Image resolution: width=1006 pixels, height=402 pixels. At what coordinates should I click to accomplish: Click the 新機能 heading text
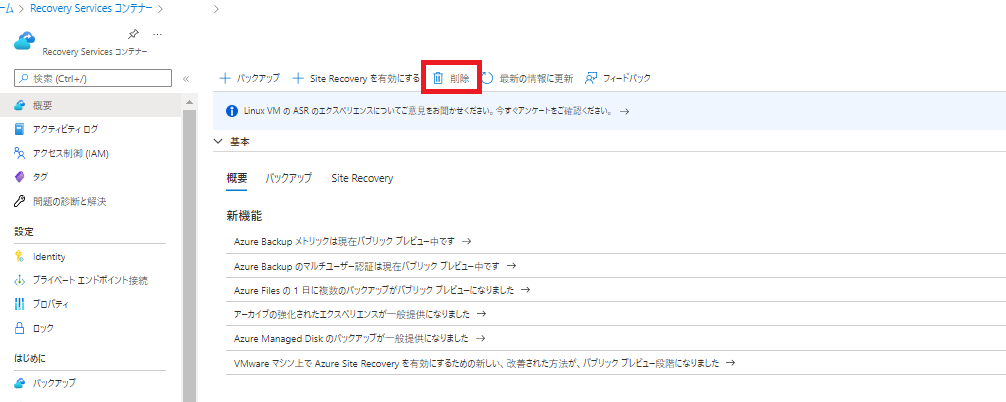point(244,215)
